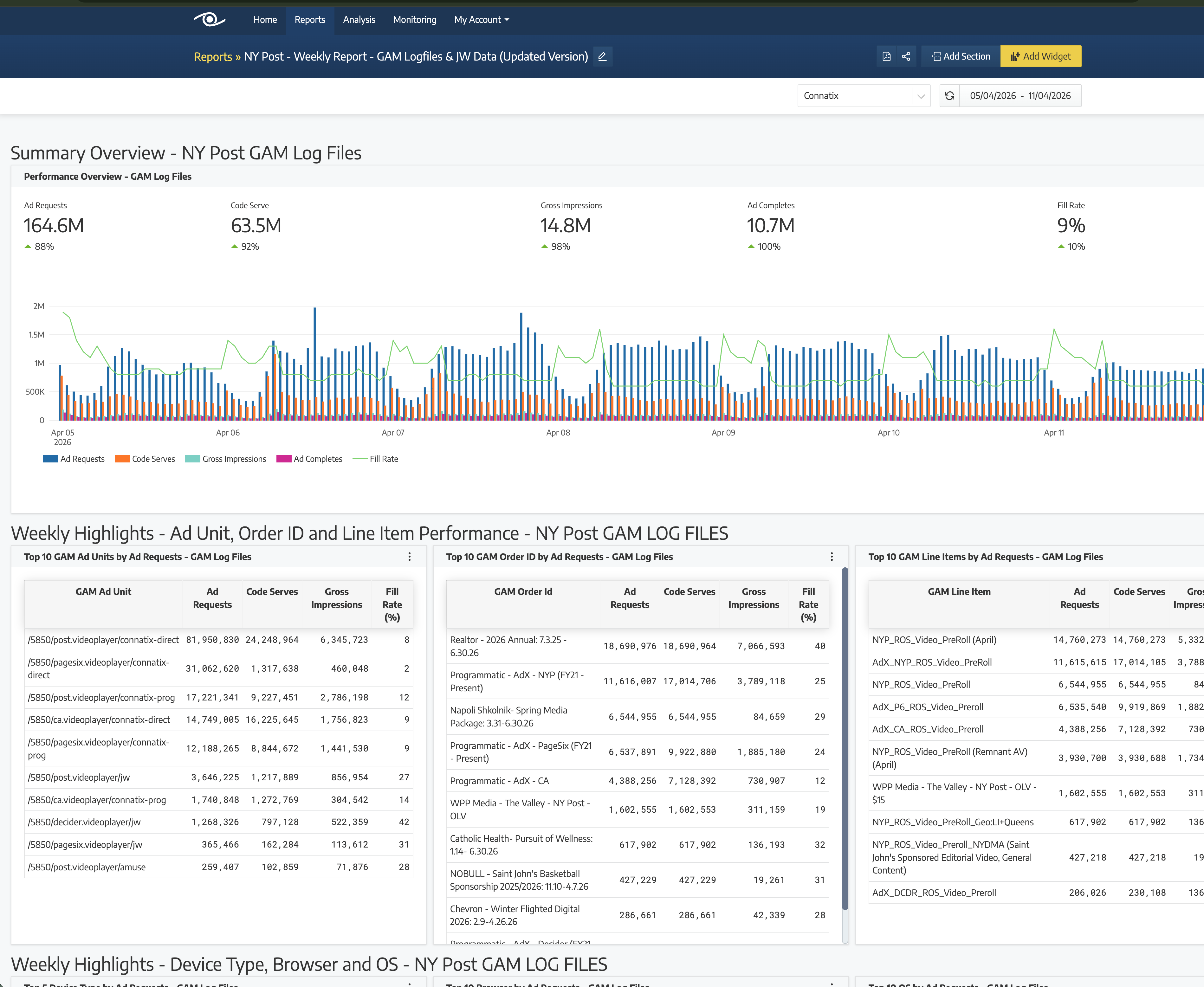Sort by GAM Line Item column header

pyautogui.click(x=960, y=604)
